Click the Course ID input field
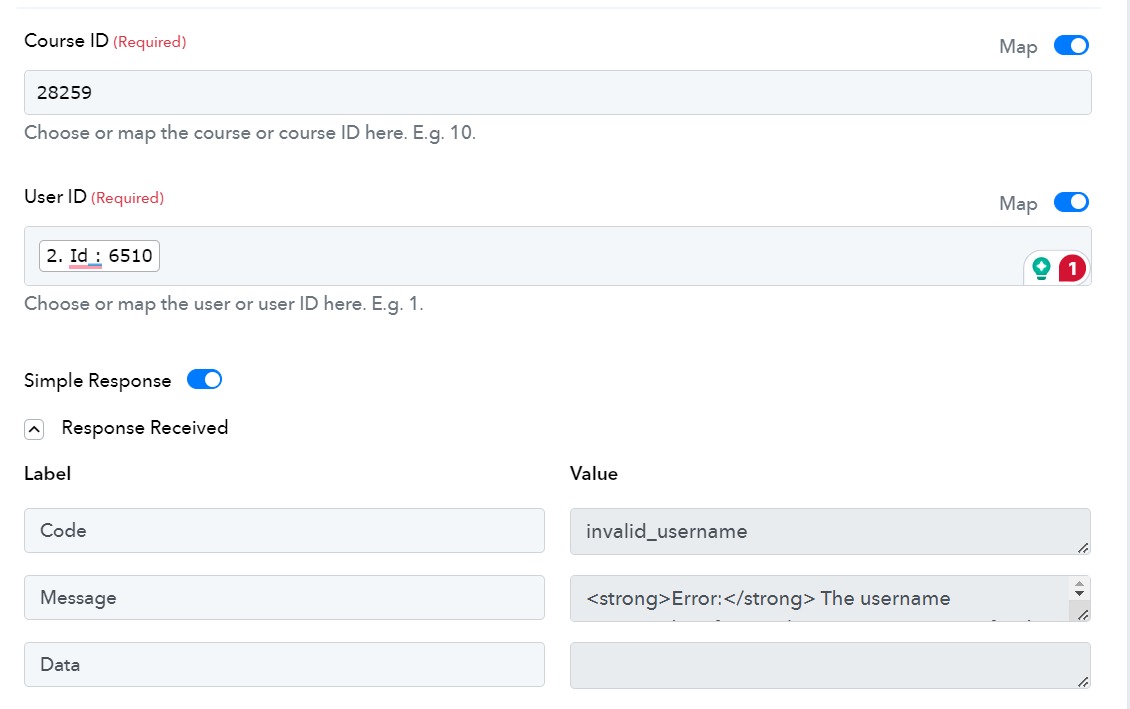This screenshot has width=1130, height=709. [558, 92]
